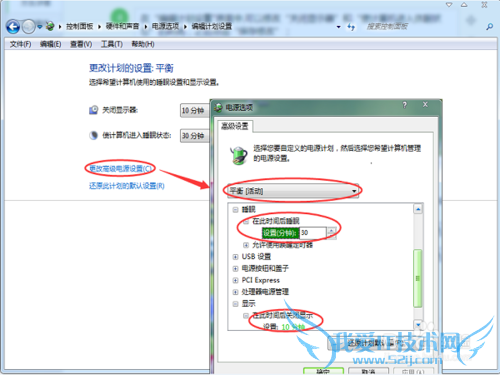Click 还原此计划的默认设置(R) link

coord(127,186)
